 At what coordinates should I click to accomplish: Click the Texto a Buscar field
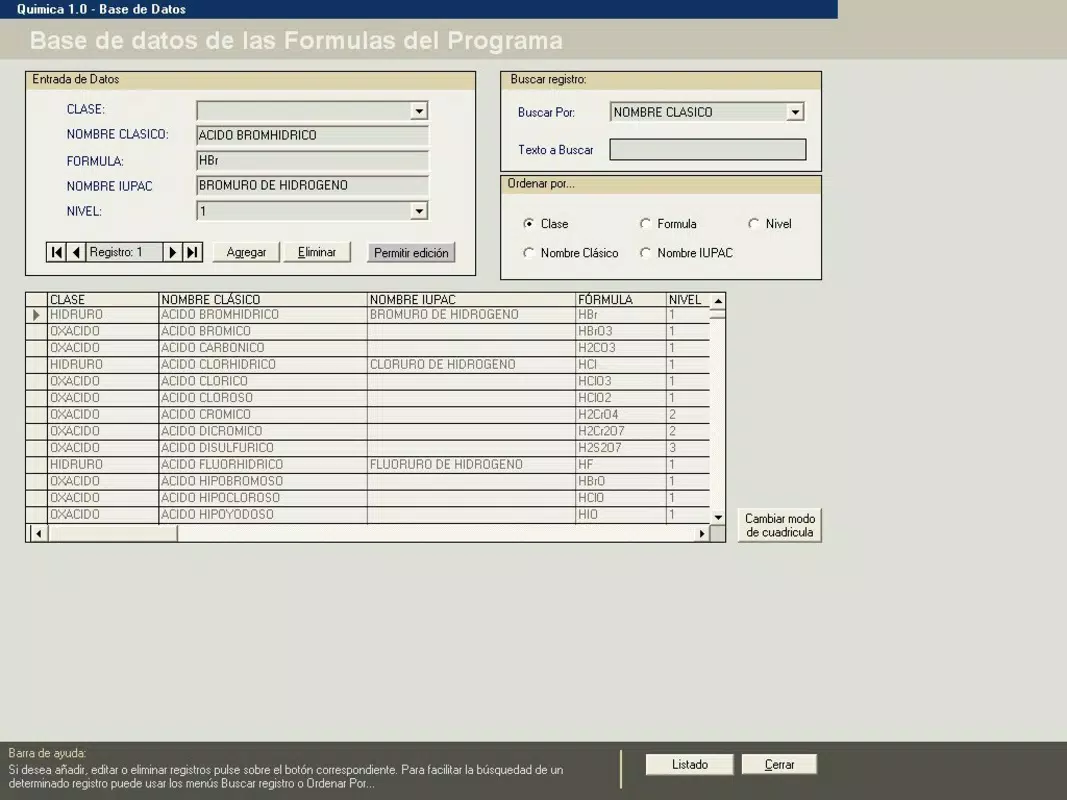click(x=708, y=150)
